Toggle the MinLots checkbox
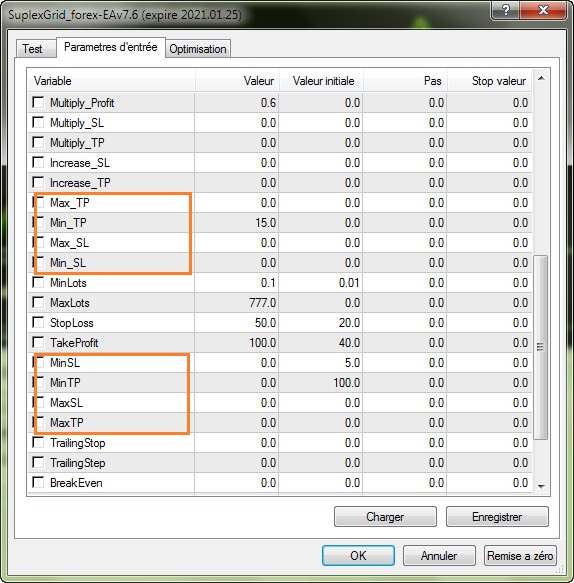The height and width of the screenshot is (583, 574). pyautogui.click(x=38, y=282)
